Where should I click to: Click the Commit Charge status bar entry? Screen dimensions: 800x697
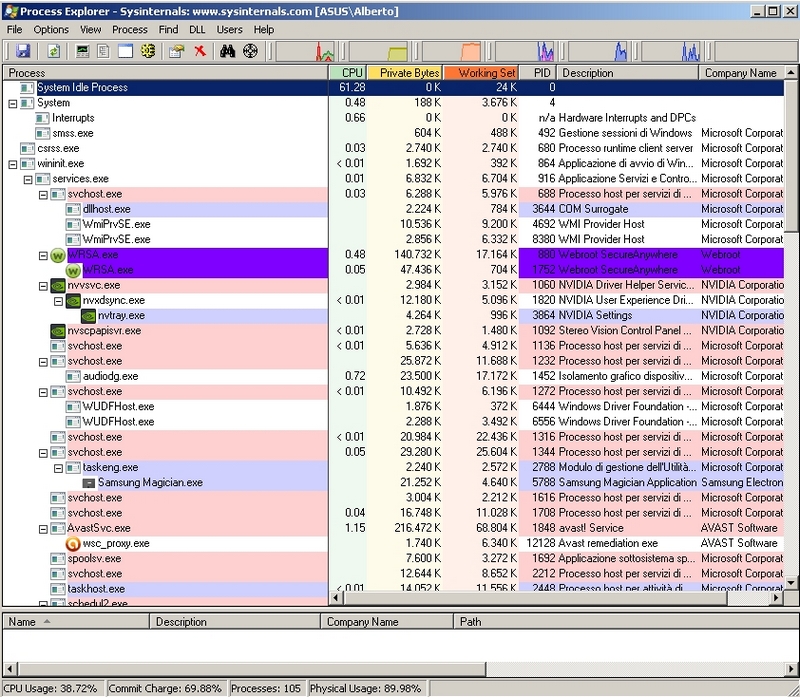(x=165, y=689)
